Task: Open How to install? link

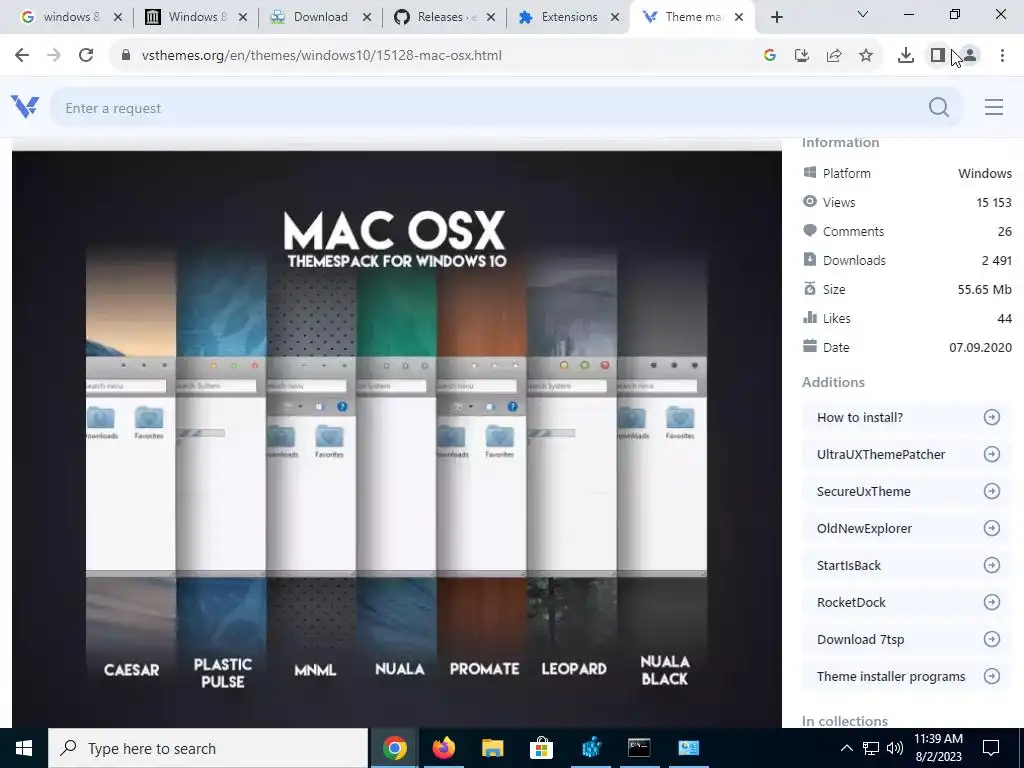Action: point(907,417)
